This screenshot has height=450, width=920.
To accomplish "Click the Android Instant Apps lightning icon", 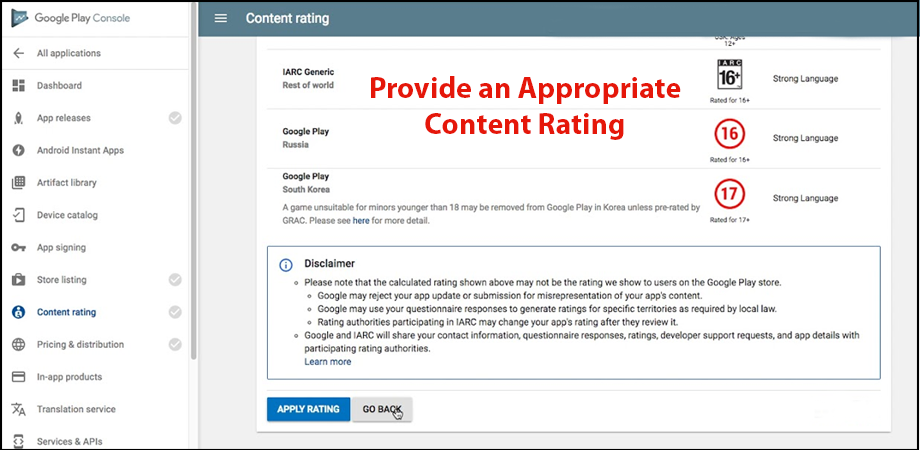I will [18, 150].
